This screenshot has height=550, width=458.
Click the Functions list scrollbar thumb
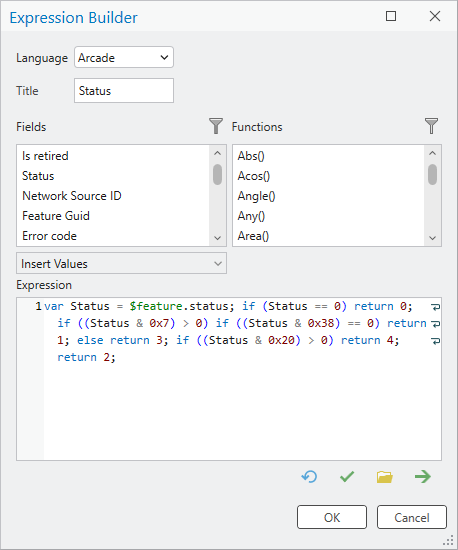tap(432, 174)
